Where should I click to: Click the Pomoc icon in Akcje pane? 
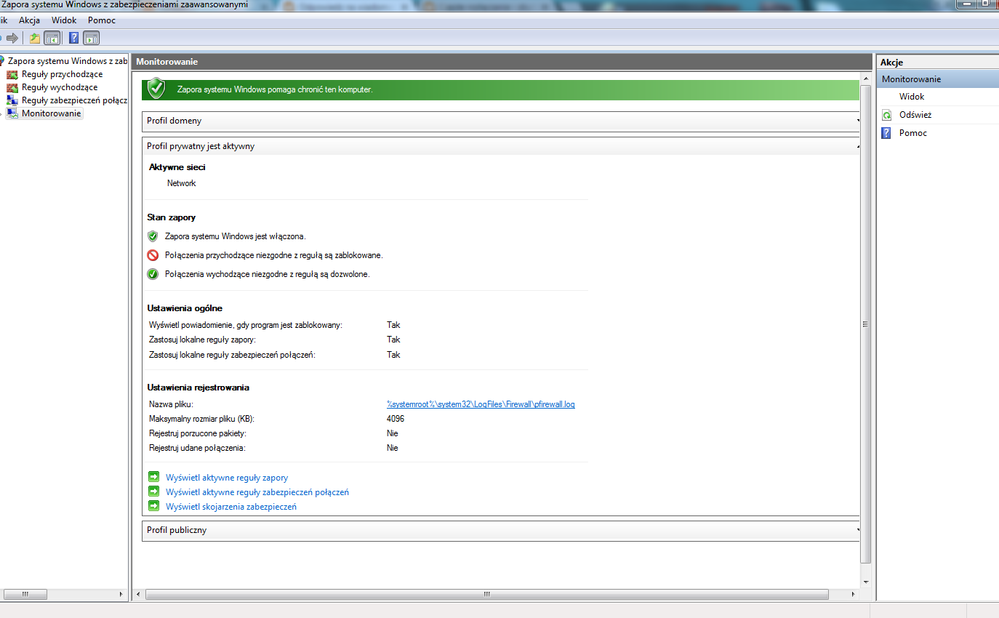point(886,133)
